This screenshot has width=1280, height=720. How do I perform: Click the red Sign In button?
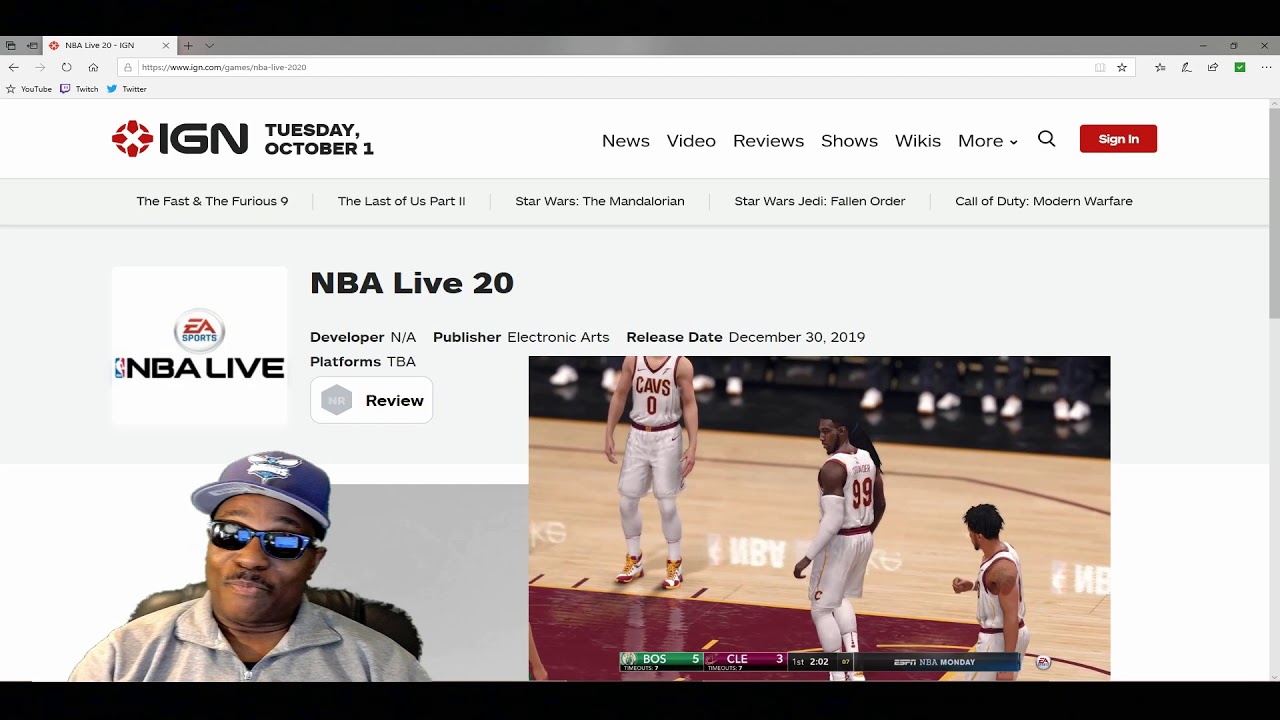[x=1118, y=139]
